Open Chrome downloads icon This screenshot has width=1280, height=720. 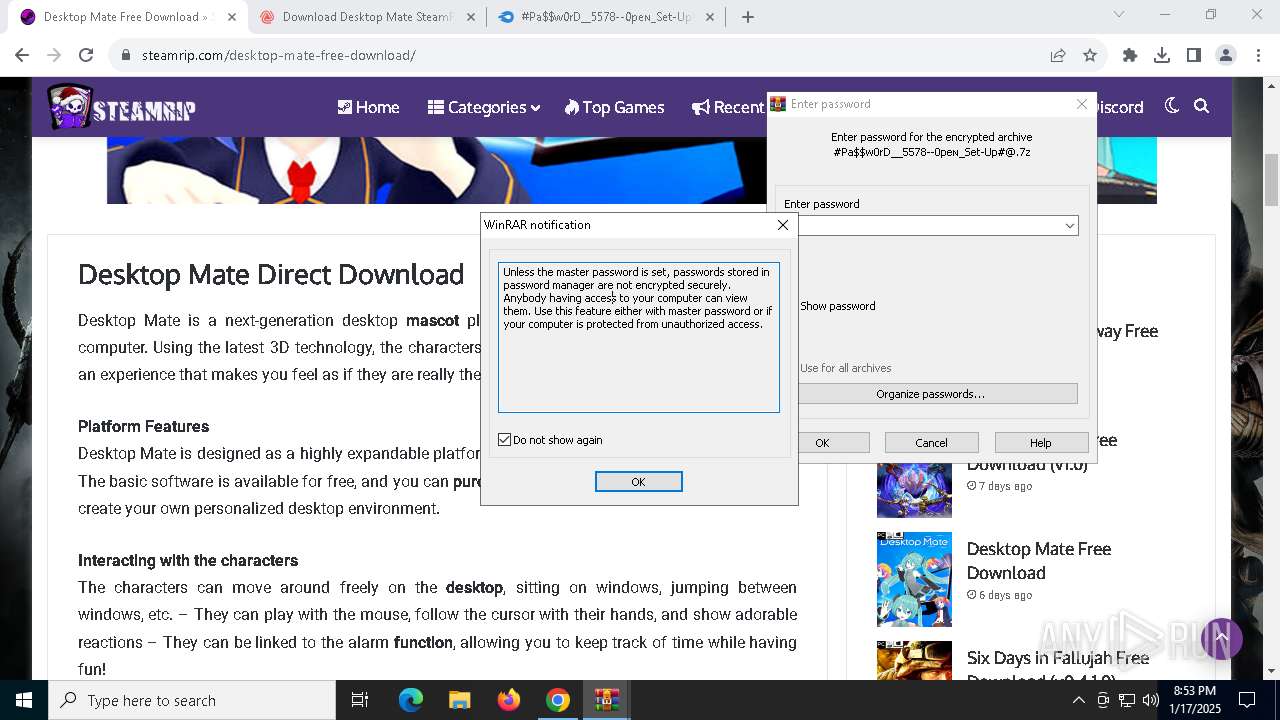coord(1162,55)
